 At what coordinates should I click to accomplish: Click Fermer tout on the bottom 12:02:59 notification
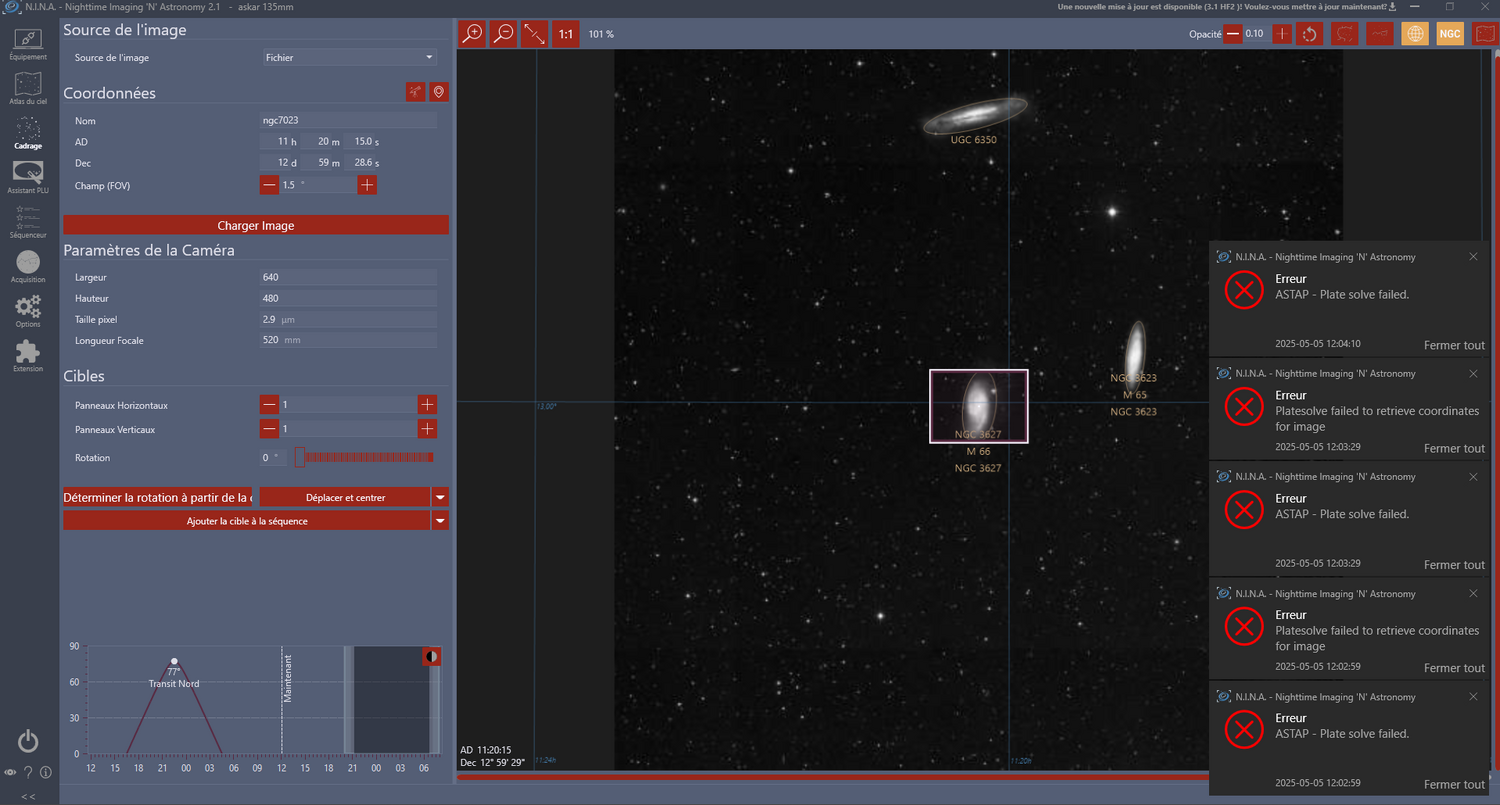(1454, 784)
